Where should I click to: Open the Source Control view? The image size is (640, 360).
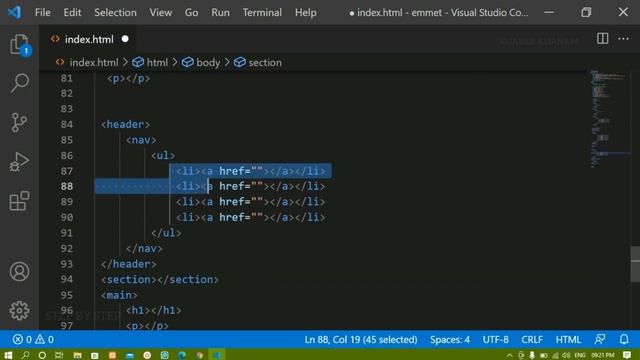19,122
